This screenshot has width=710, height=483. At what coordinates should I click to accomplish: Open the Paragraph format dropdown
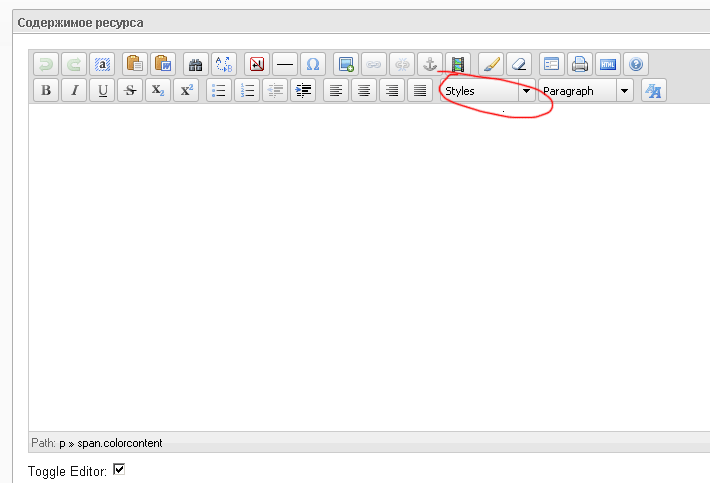586,91
